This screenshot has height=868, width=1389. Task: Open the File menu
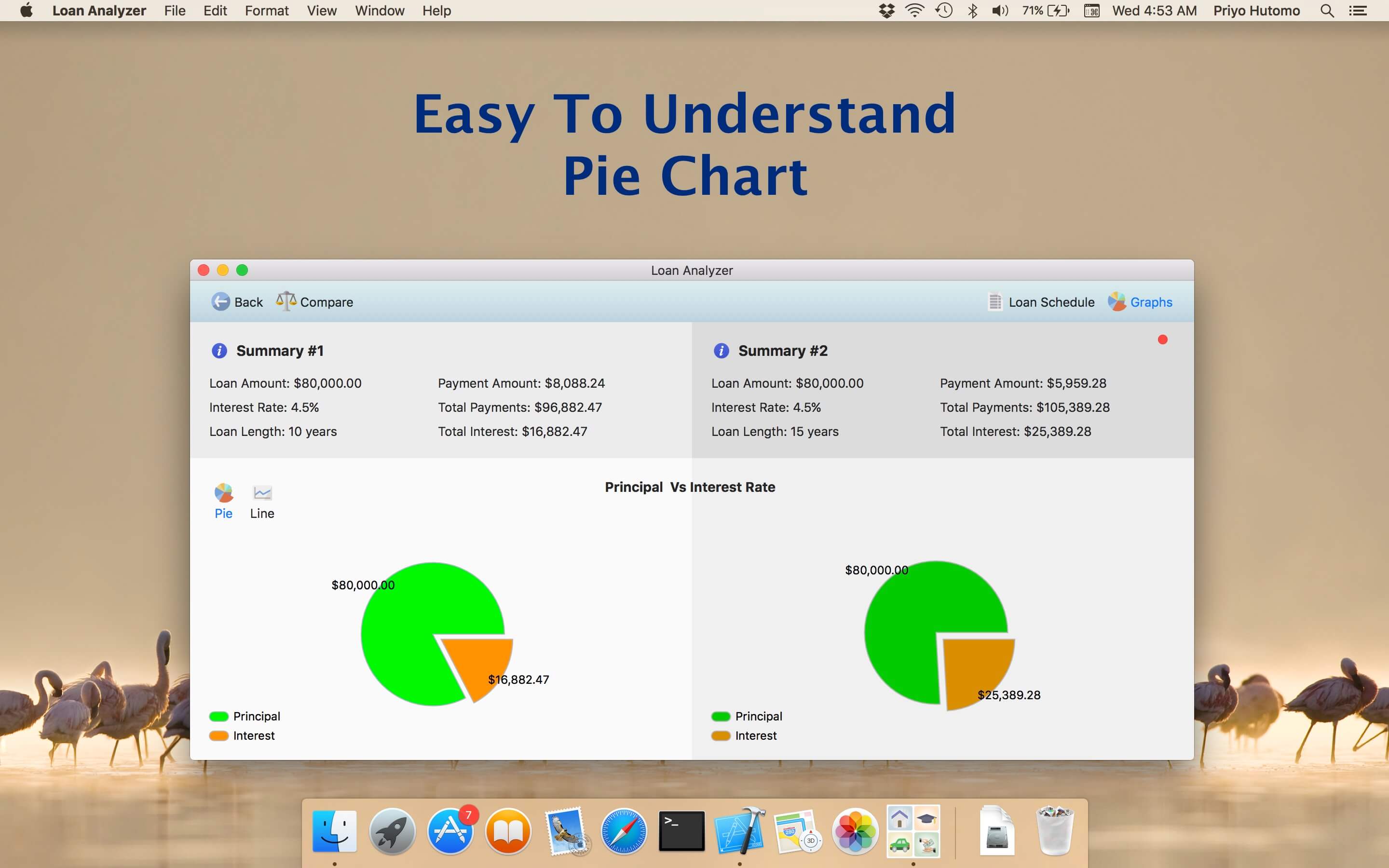point(175,10)
